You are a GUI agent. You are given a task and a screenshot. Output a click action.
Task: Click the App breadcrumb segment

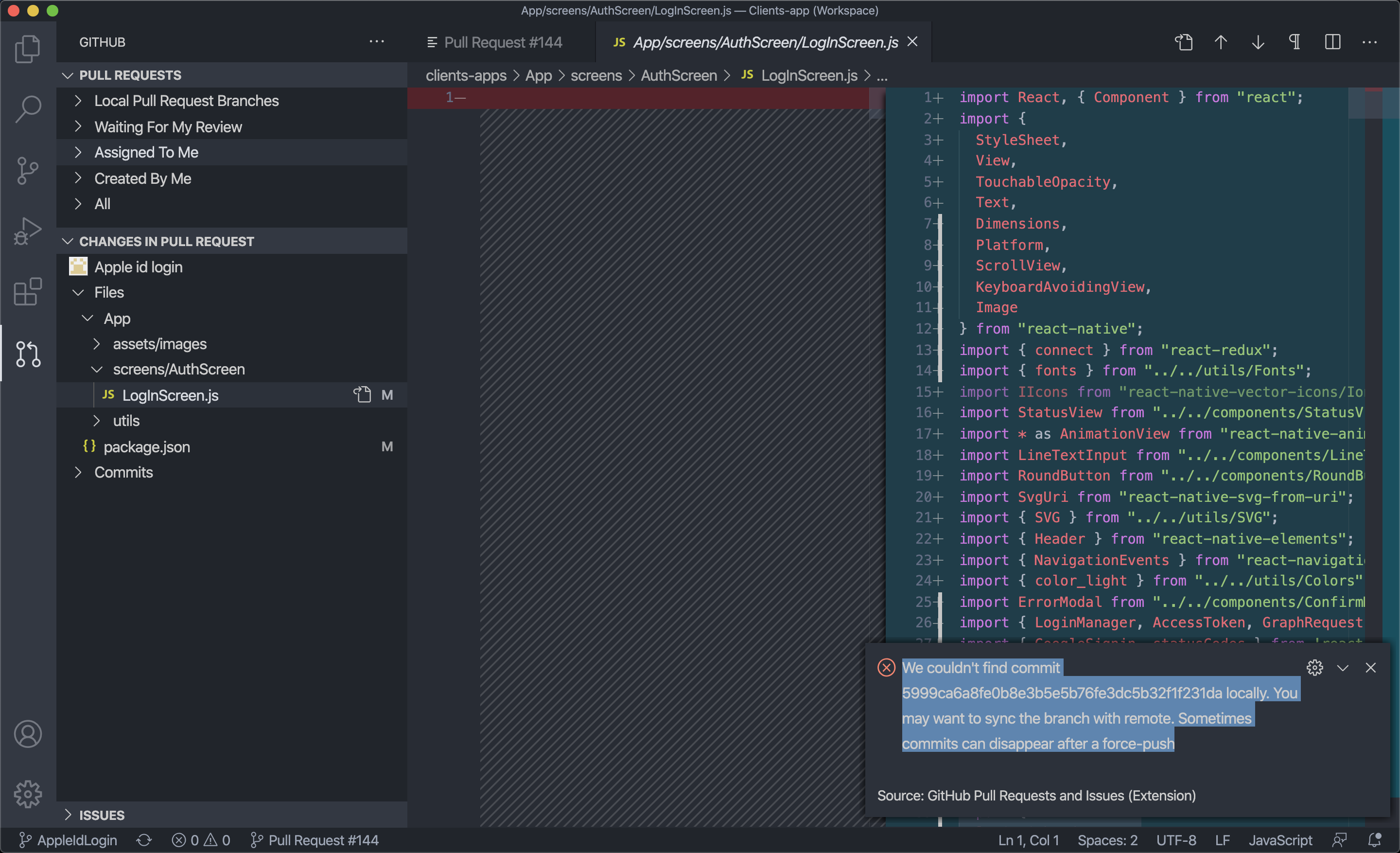click(x=538, y=75)
